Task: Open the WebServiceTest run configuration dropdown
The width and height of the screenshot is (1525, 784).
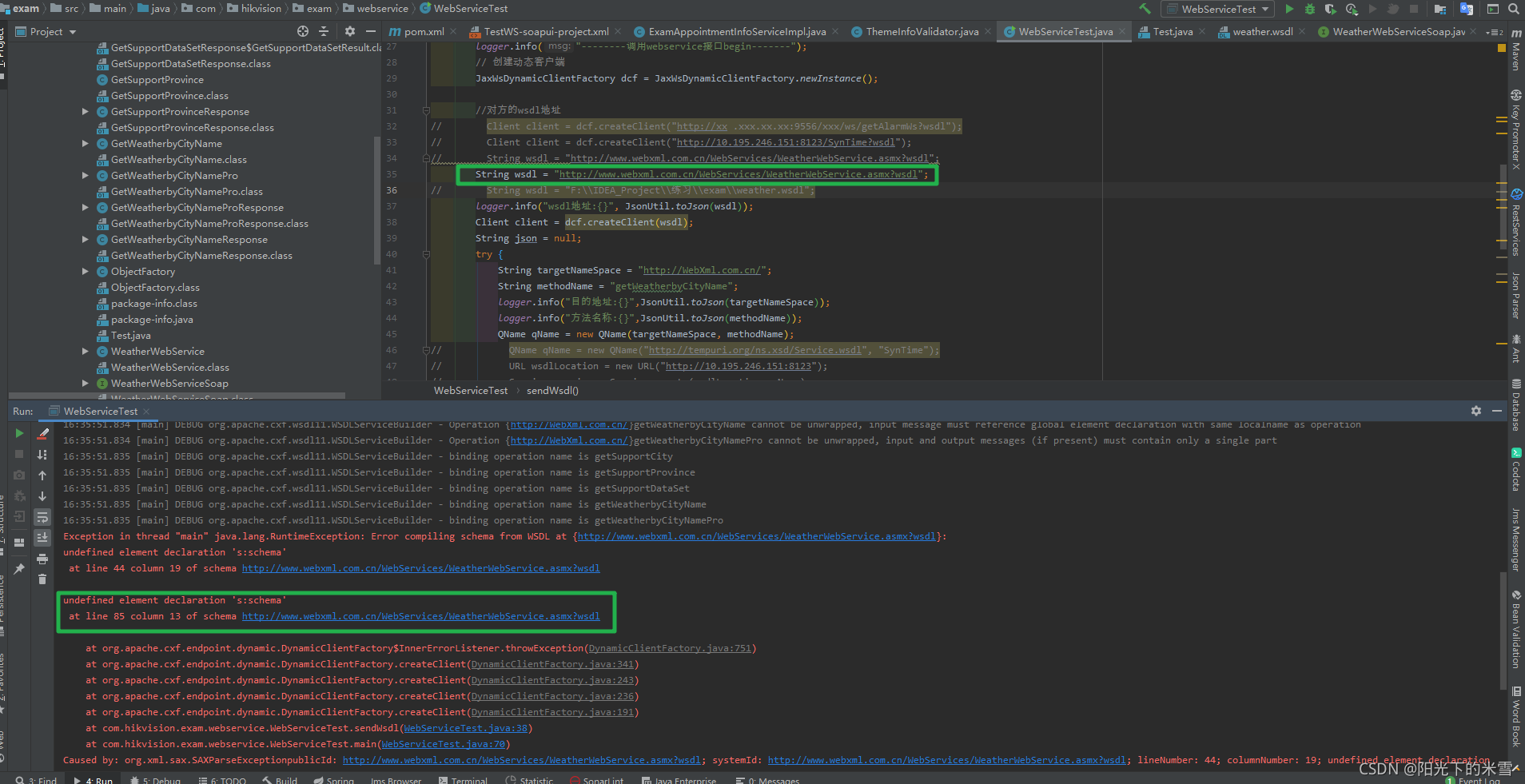Action: [1218, 9]
